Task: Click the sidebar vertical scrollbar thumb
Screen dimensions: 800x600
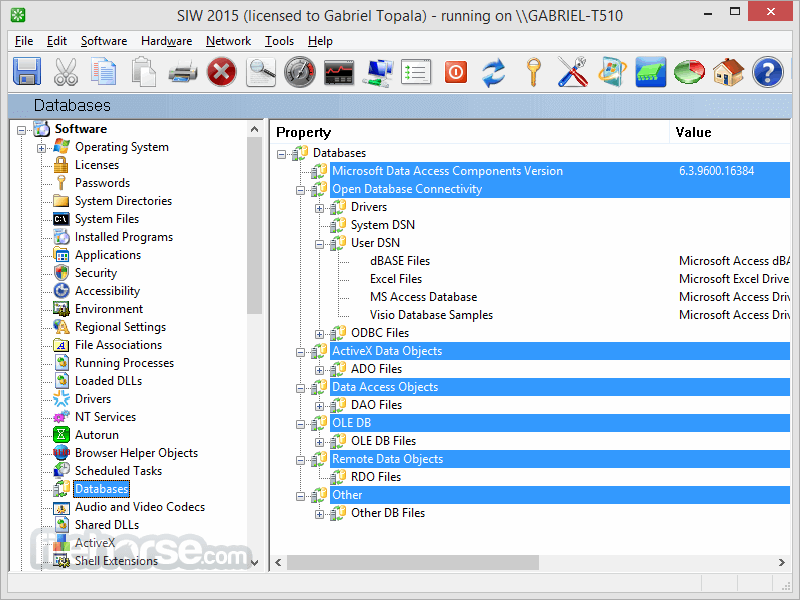Action: click(x=255, y=226)
